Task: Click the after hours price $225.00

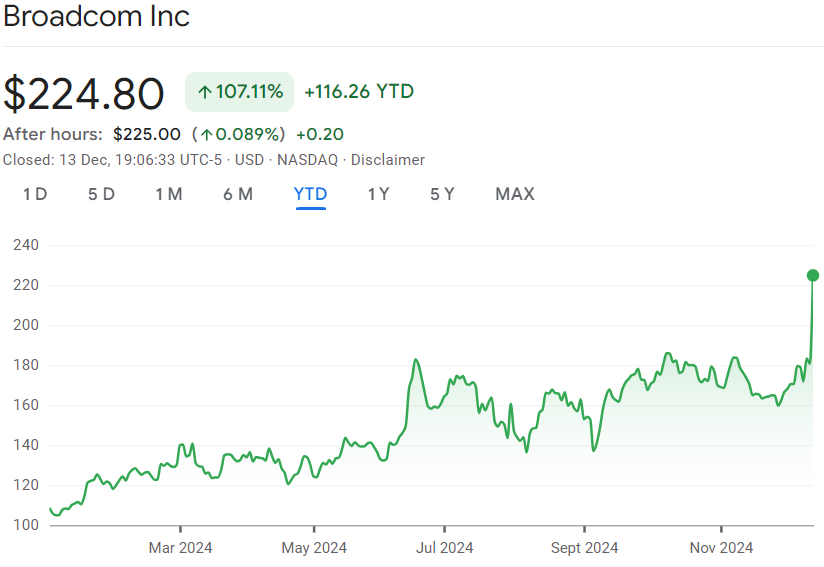Action: (147, 134)
